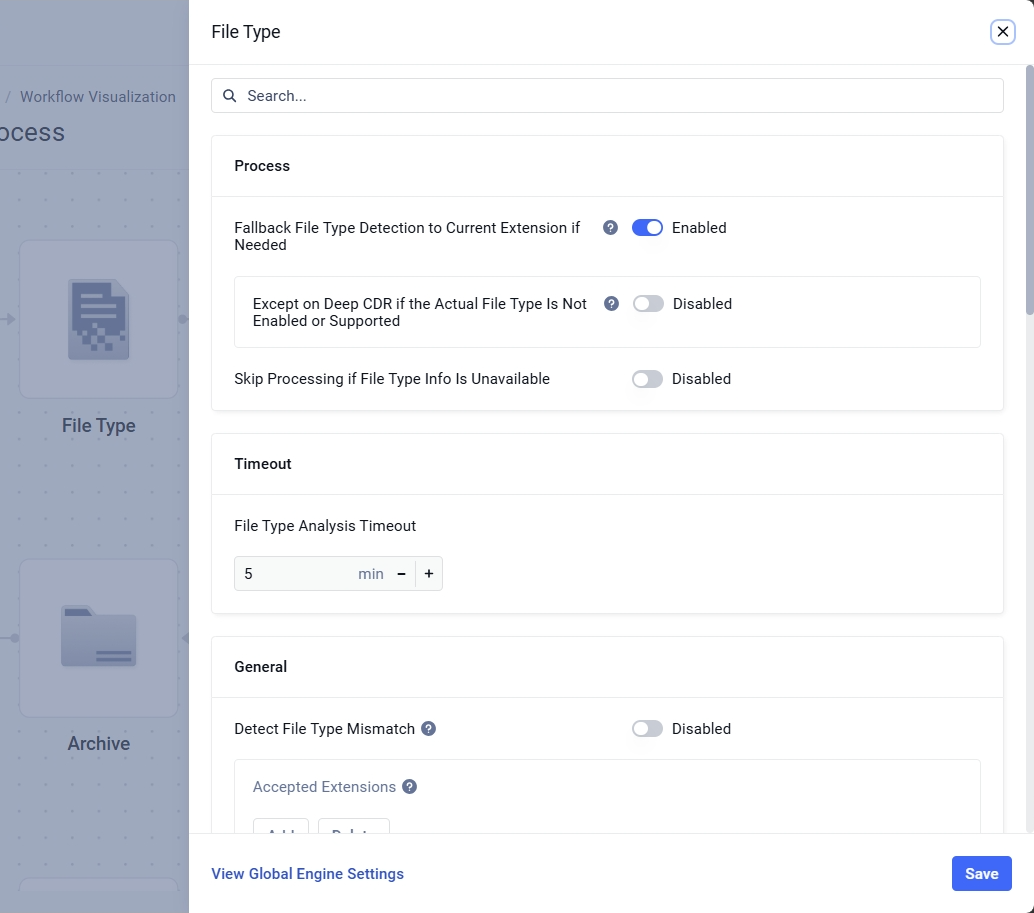Enable Except on Deep CDR toggle

(x=648, y=303)
